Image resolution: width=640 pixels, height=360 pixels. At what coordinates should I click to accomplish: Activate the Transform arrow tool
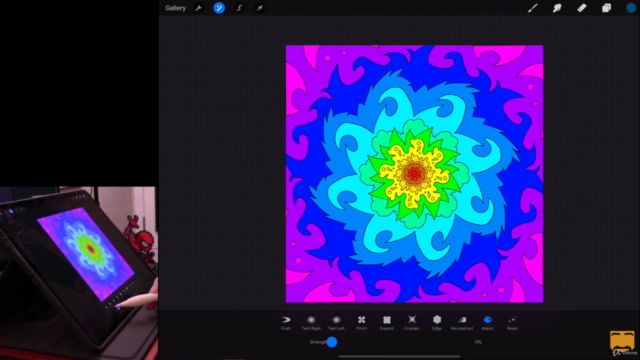260,8
